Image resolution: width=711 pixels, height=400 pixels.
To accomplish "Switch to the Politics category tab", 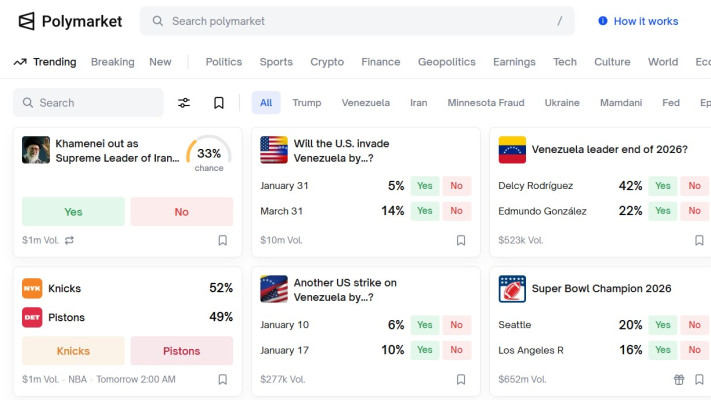I will tap(223, 62).
